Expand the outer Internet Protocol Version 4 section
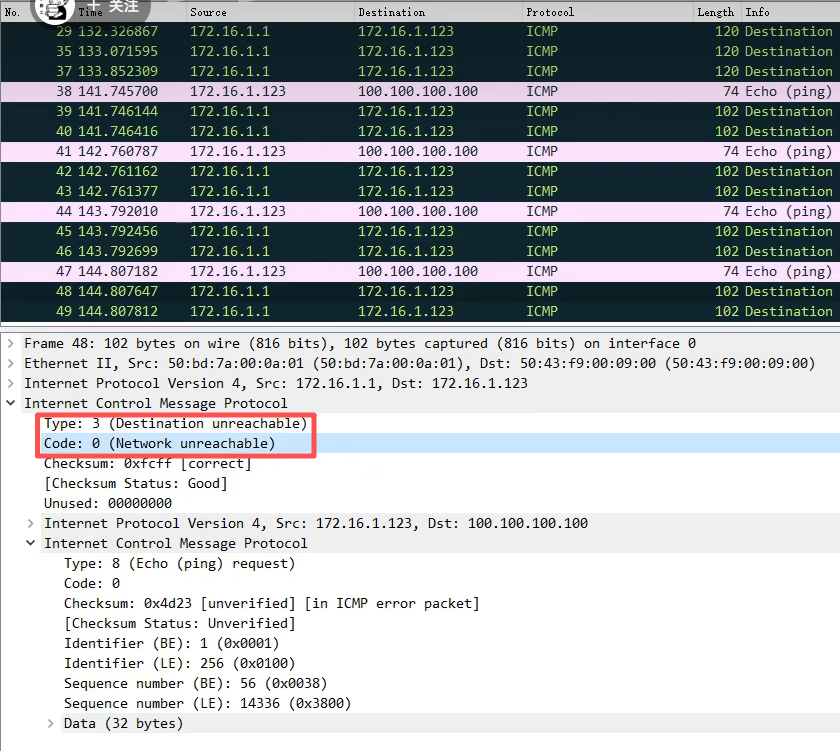 (x=11, y=383)
